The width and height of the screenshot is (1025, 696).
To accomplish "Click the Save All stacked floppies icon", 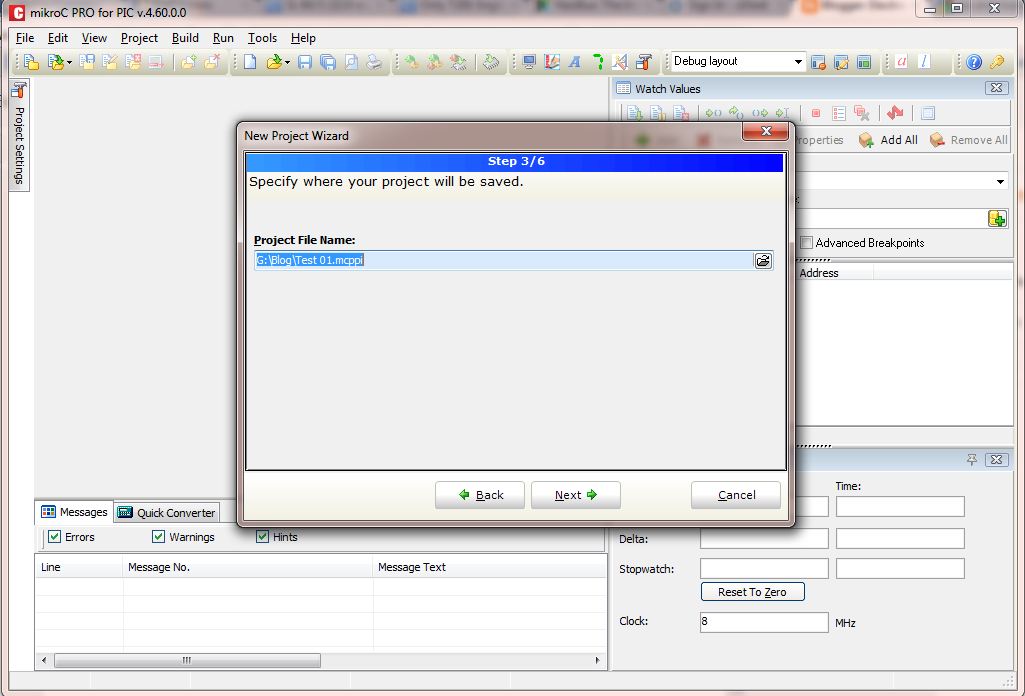I will 328,62.
